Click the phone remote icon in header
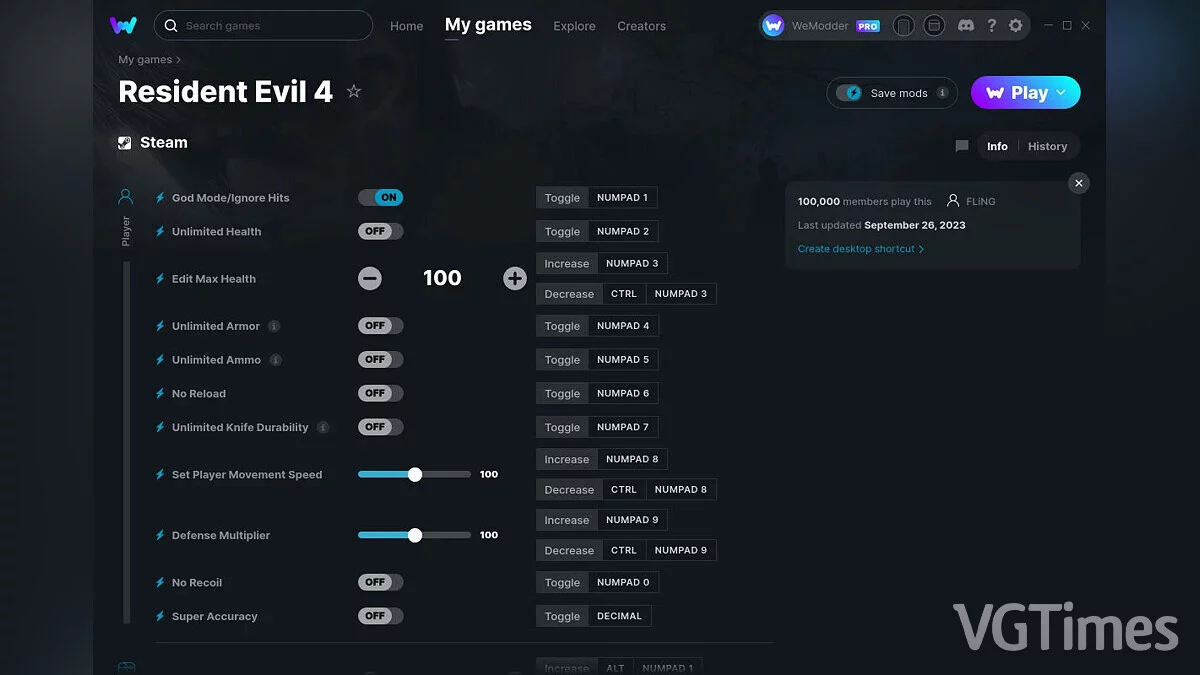 tap(904, 25)
